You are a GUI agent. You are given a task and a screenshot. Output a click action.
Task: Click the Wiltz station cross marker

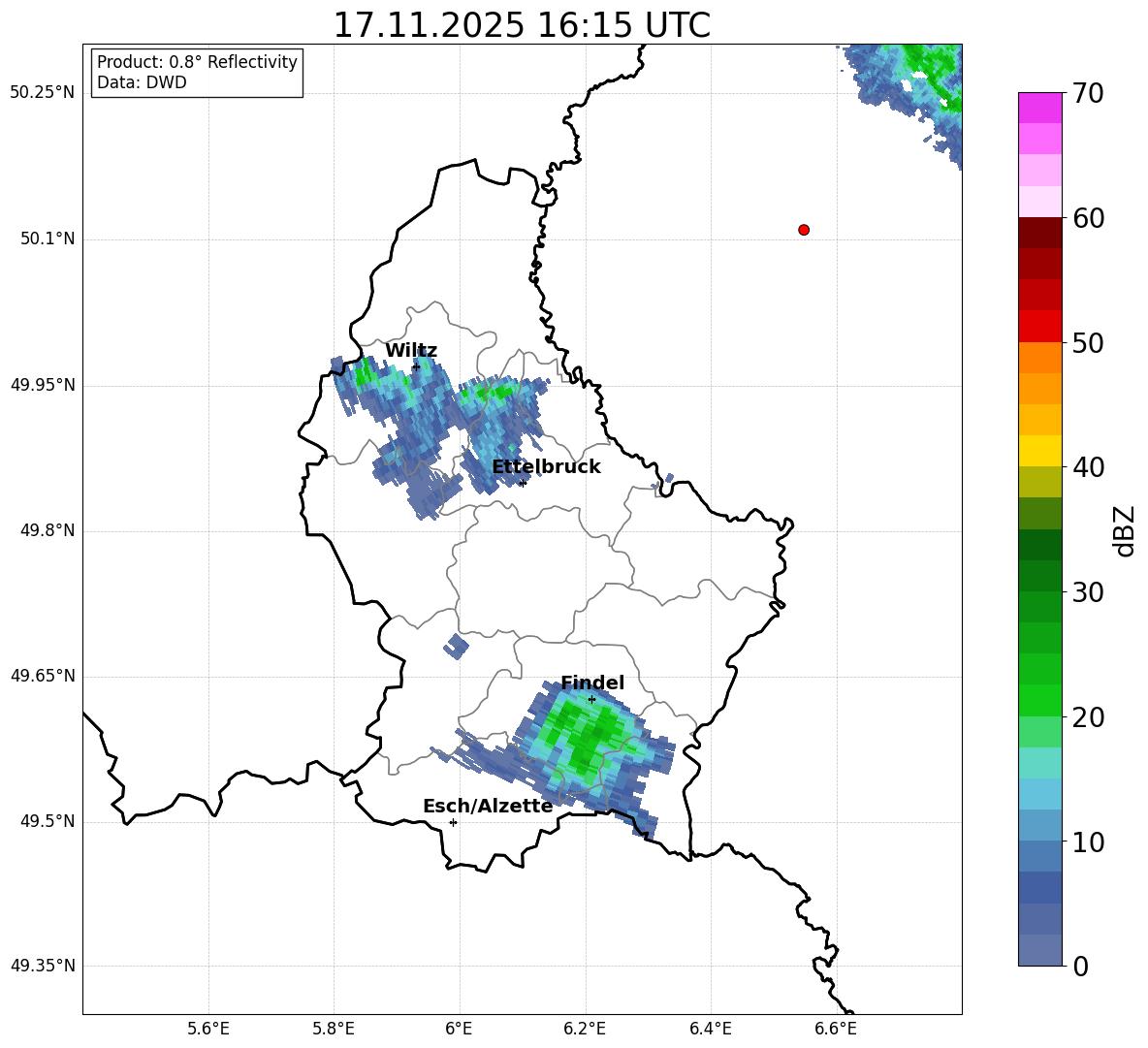tap(416, 366)
